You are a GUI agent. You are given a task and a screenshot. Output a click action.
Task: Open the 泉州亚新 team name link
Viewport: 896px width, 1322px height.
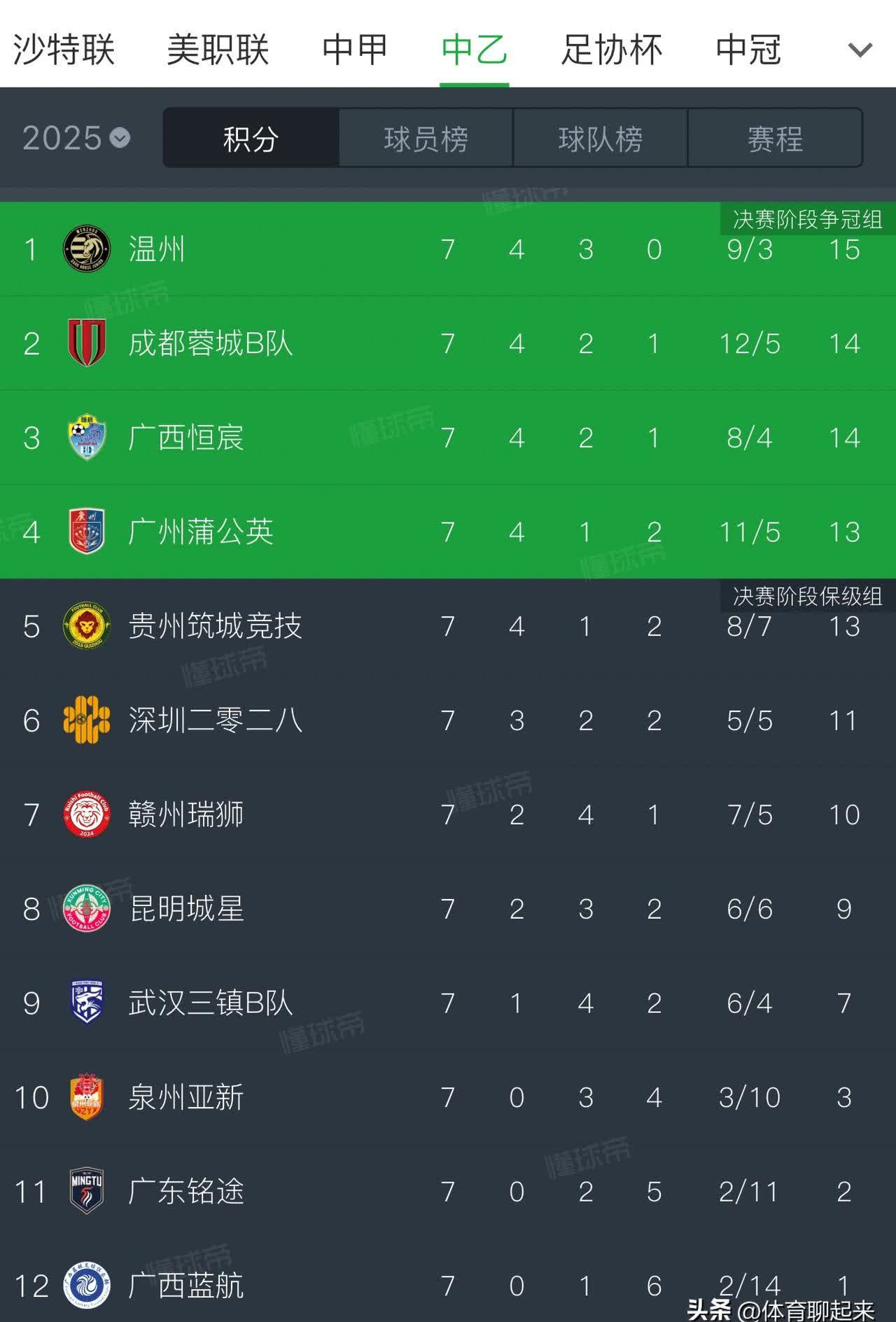pos(186,1097)
